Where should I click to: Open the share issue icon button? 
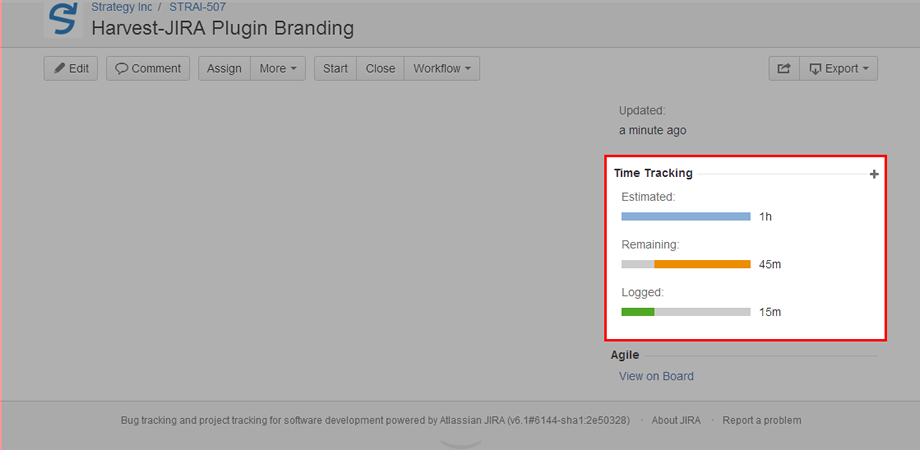pos(784,69)
